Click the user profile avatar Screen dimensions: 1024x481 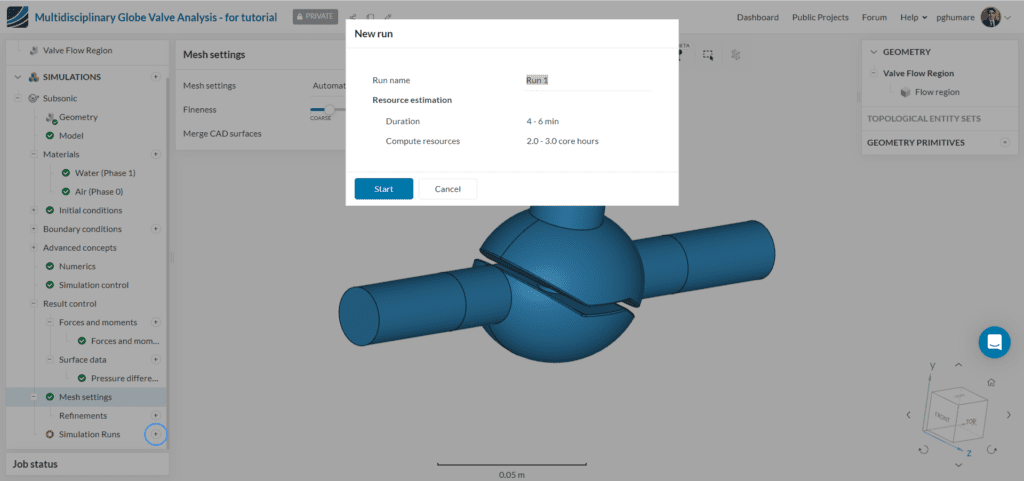pos(991,17)
